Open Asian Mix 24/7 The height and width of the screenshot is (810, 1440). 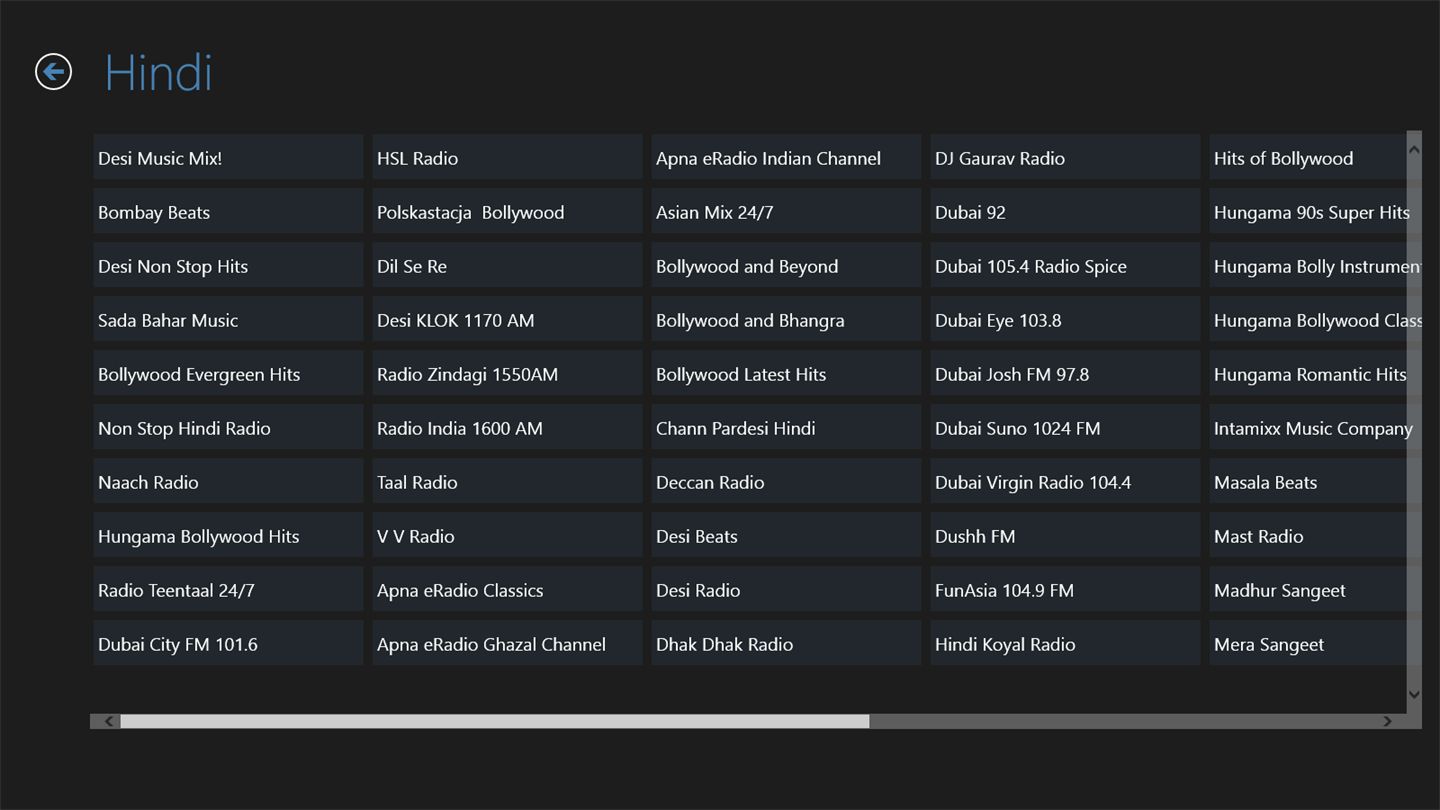tap(787, 212)
